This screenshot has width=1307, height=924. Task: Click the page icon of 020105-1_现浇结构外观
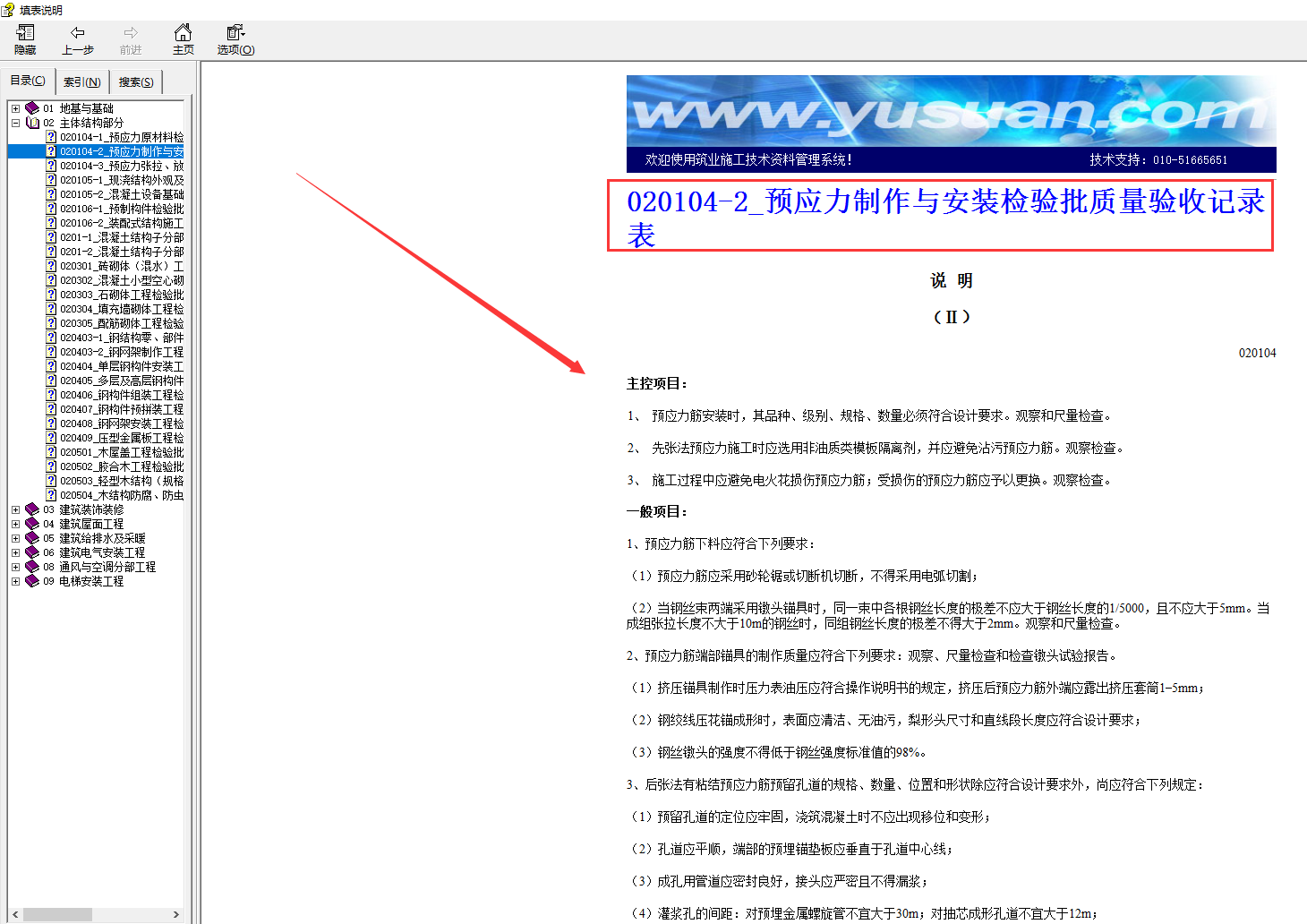pos(51,180)
